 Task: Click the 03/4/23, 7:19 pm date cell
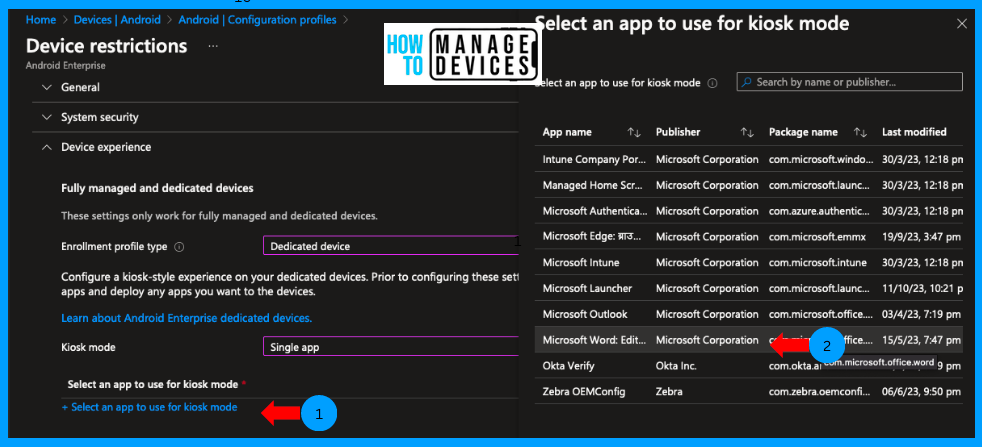click(921, 314)
